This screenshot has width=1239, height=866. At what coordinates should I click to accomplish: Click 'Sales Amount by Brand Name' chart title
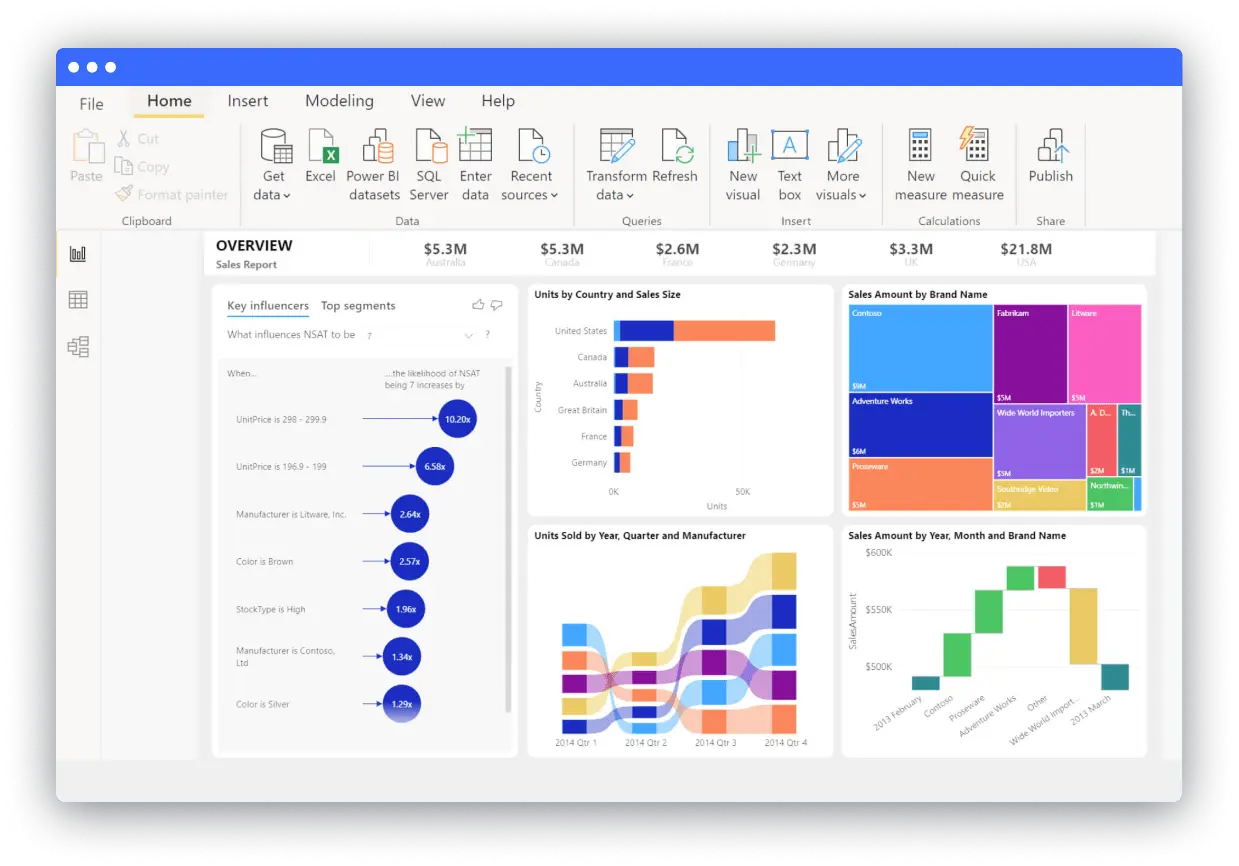918,295
